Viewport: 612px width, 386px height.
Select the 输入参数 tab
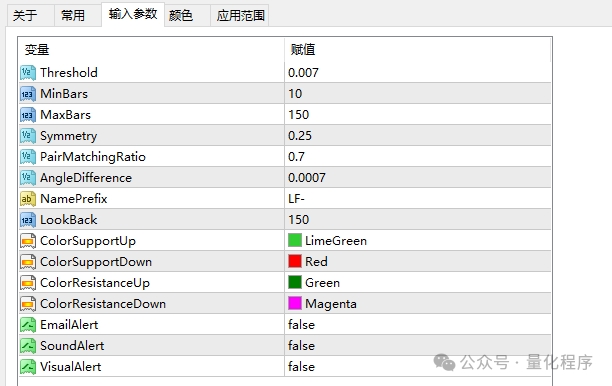click(133, 14)
